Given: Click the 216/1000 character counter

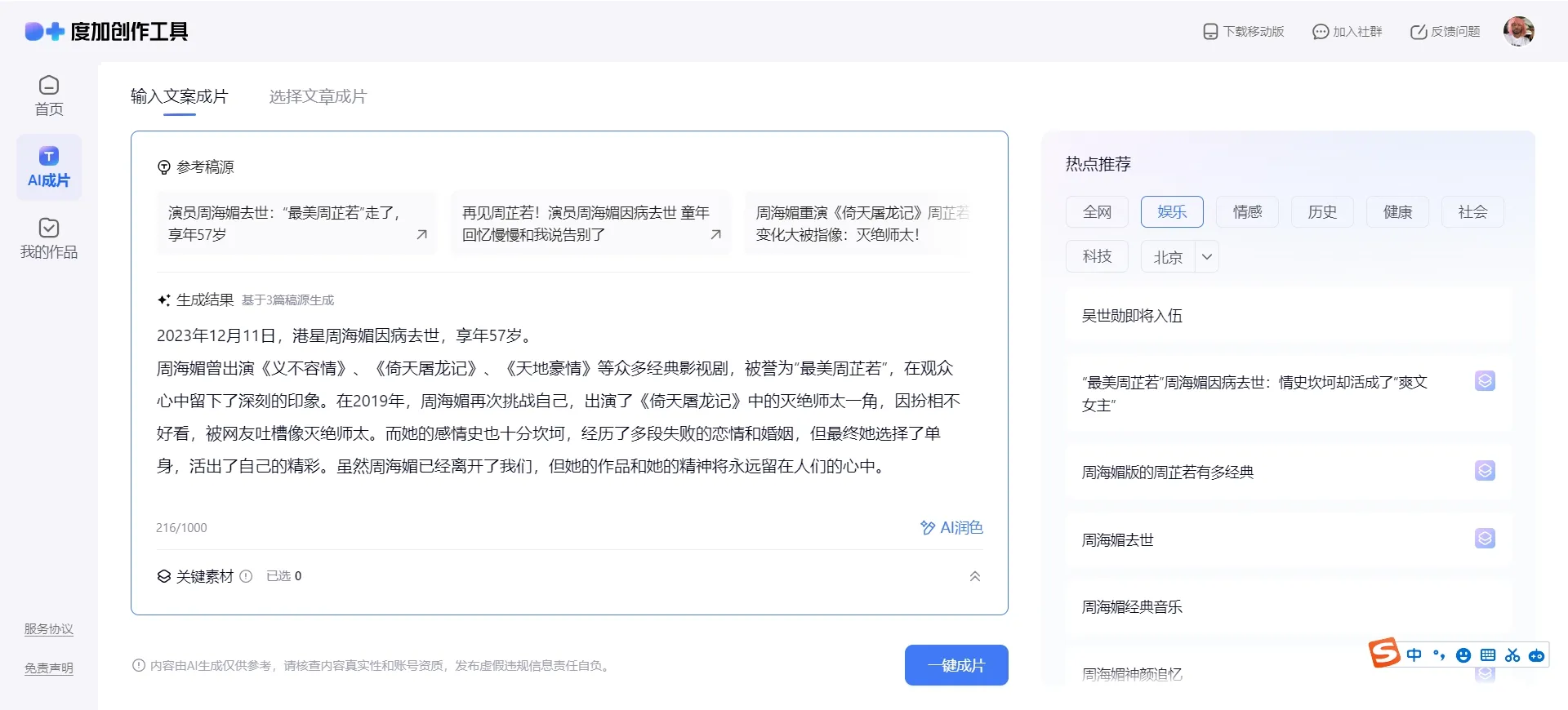Looking at the screenshot, I should [181, 528].
